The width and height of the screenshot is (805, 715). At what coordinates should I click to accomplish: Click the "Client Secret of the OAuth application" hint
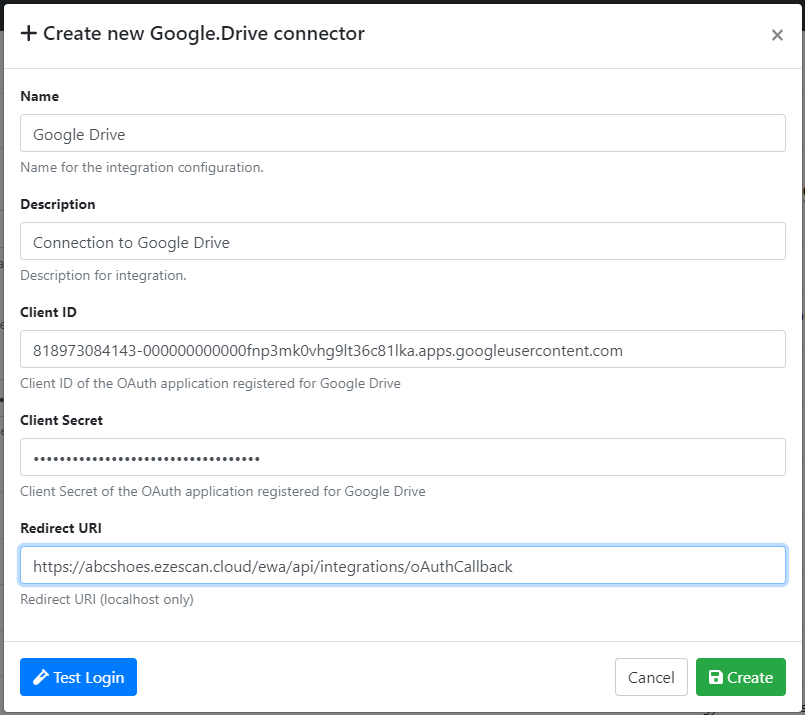pos(223,491)
